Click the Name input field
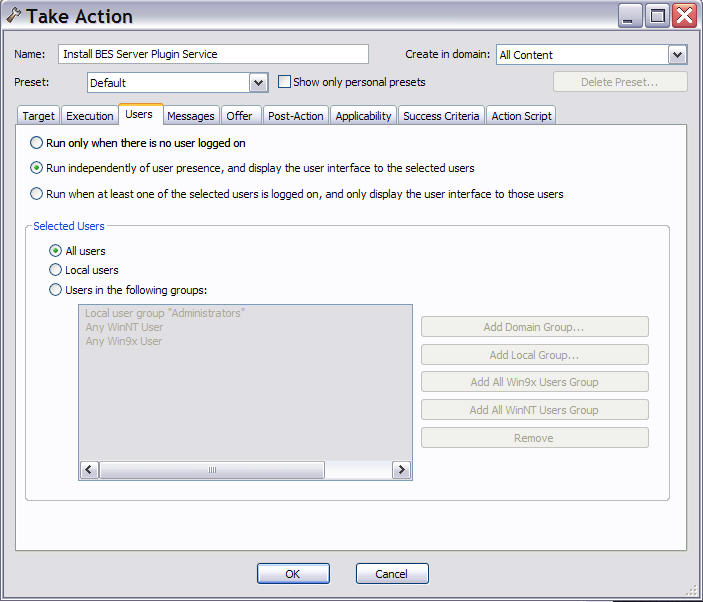This screenshot has height=602, width=703. [213, 54]
